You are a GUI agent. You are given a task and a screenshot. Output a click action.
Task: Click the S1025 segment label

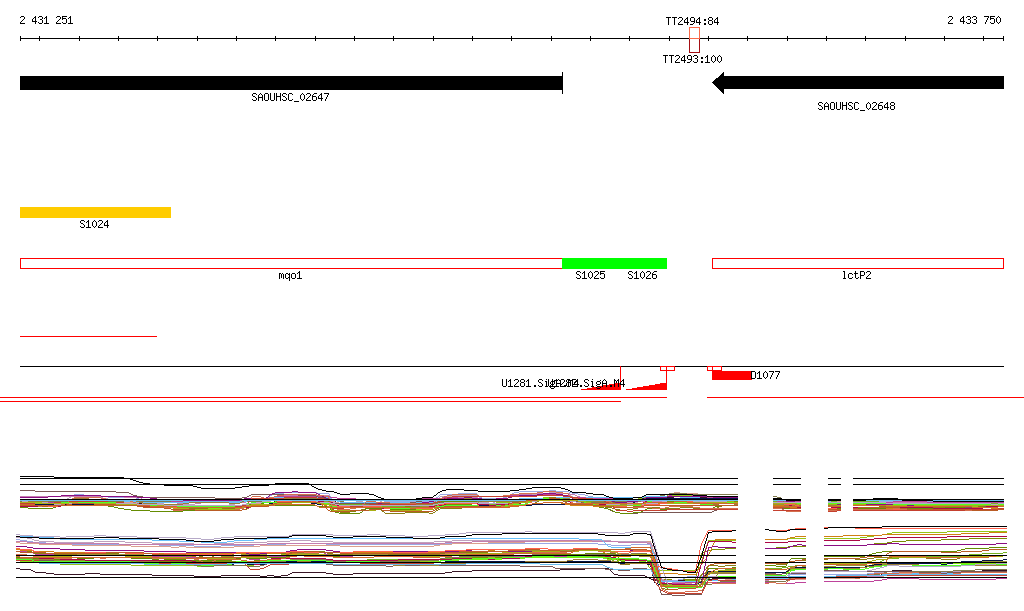coord(590,275)
